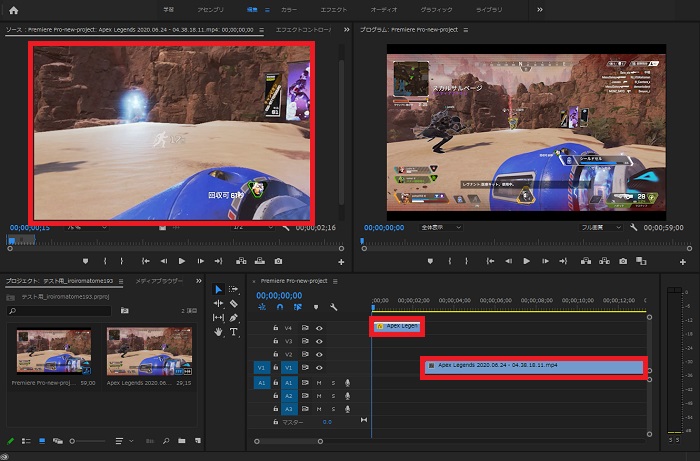
Task: Export frame from the Program monitor
Action: pyautogui.click(x=623, y=261)
